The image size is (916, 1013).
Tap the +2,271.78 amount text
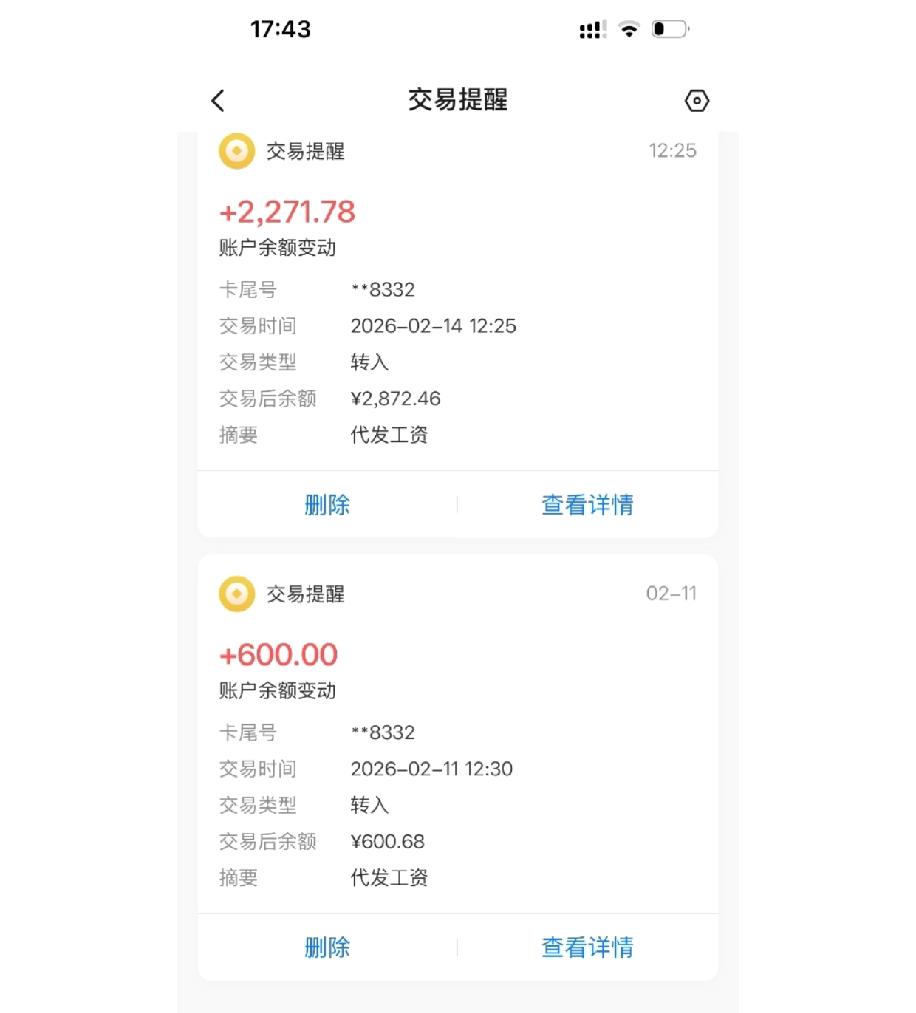[287, 212]
